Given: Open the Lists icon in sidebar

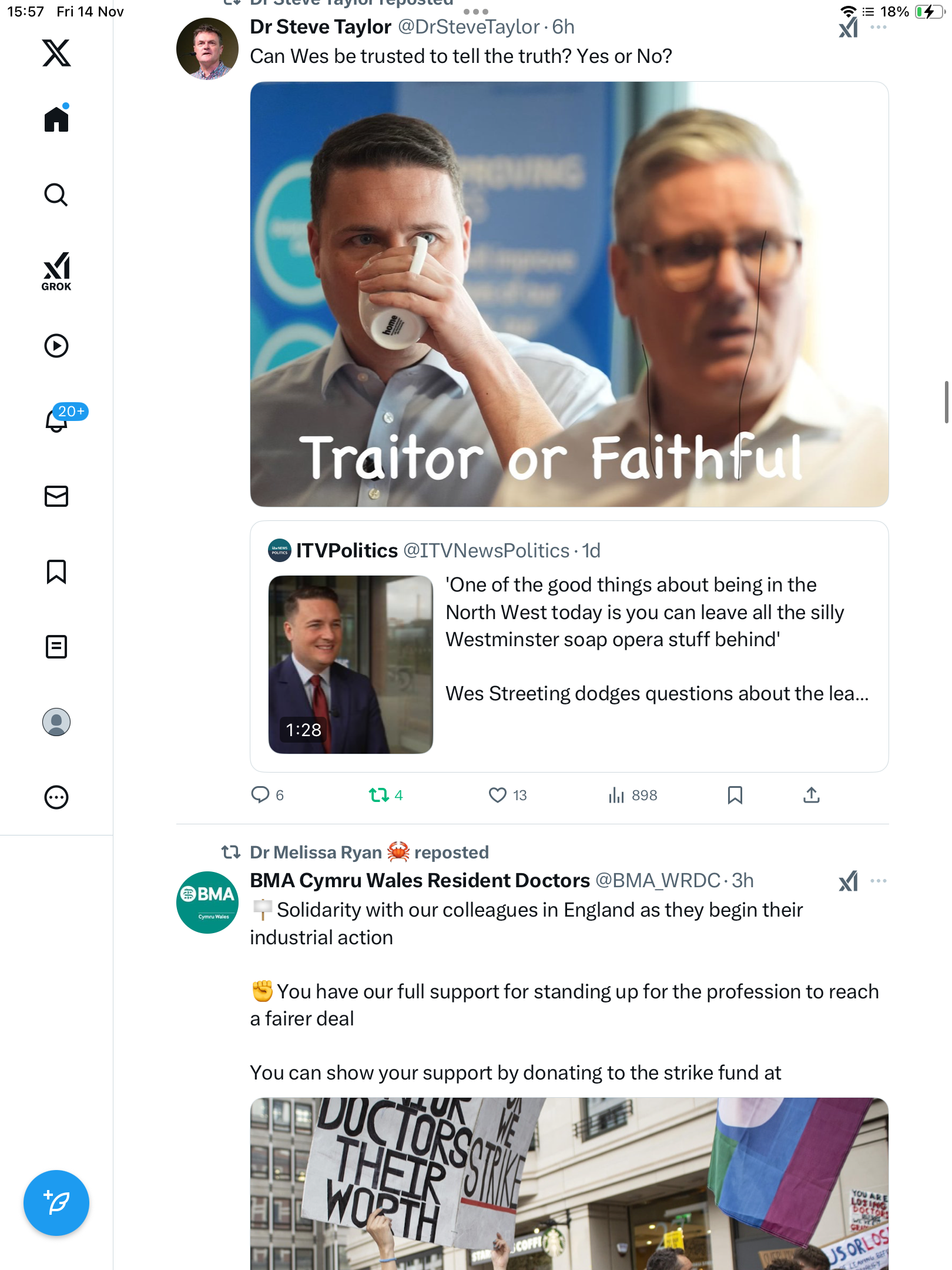Looking at the screenshot, I should point(56,647).
